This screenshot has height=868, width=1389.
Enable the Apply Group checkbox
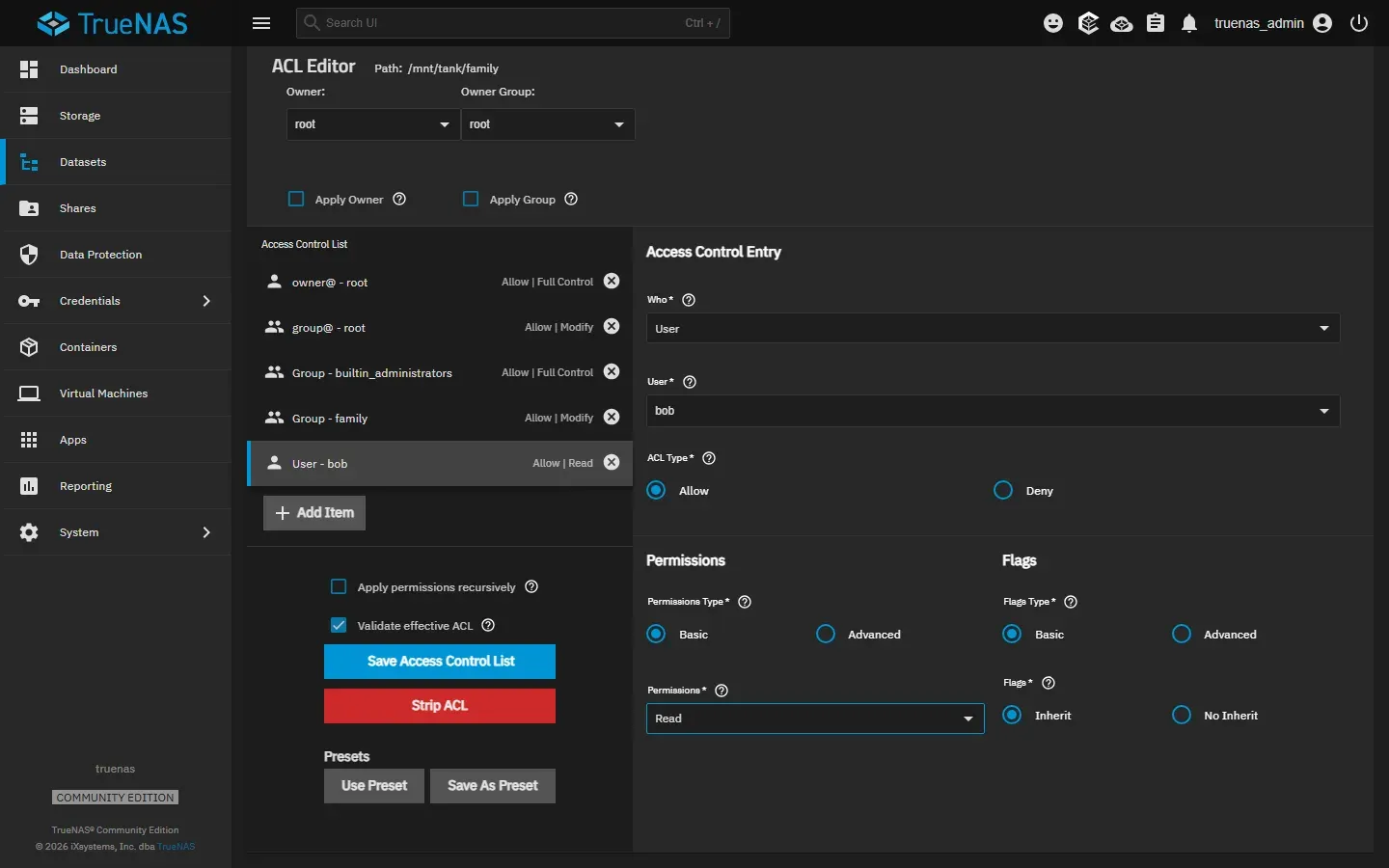pos(471,199)
